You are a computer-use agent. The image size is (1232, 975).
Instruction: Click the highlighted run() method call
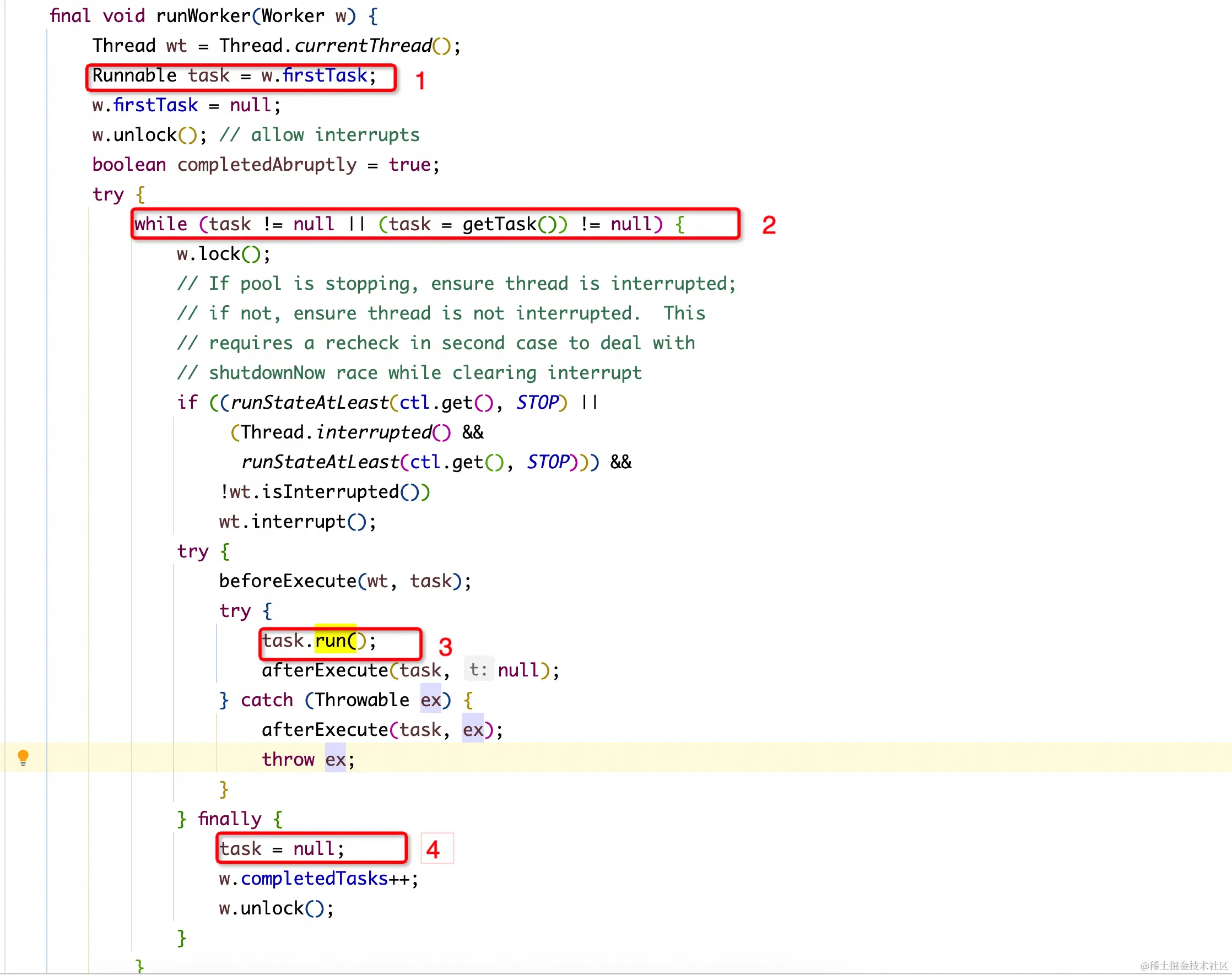click(x=336, y=641)
